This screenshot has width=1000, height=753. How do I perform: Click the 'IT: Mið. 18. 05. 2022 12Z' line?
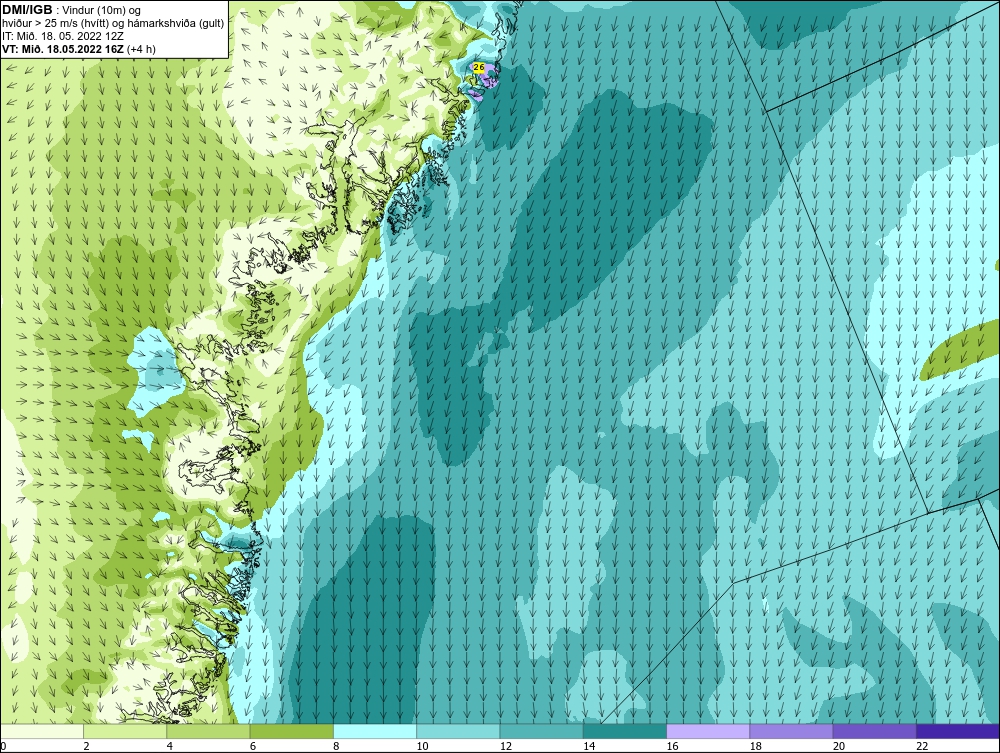(62, 36)
